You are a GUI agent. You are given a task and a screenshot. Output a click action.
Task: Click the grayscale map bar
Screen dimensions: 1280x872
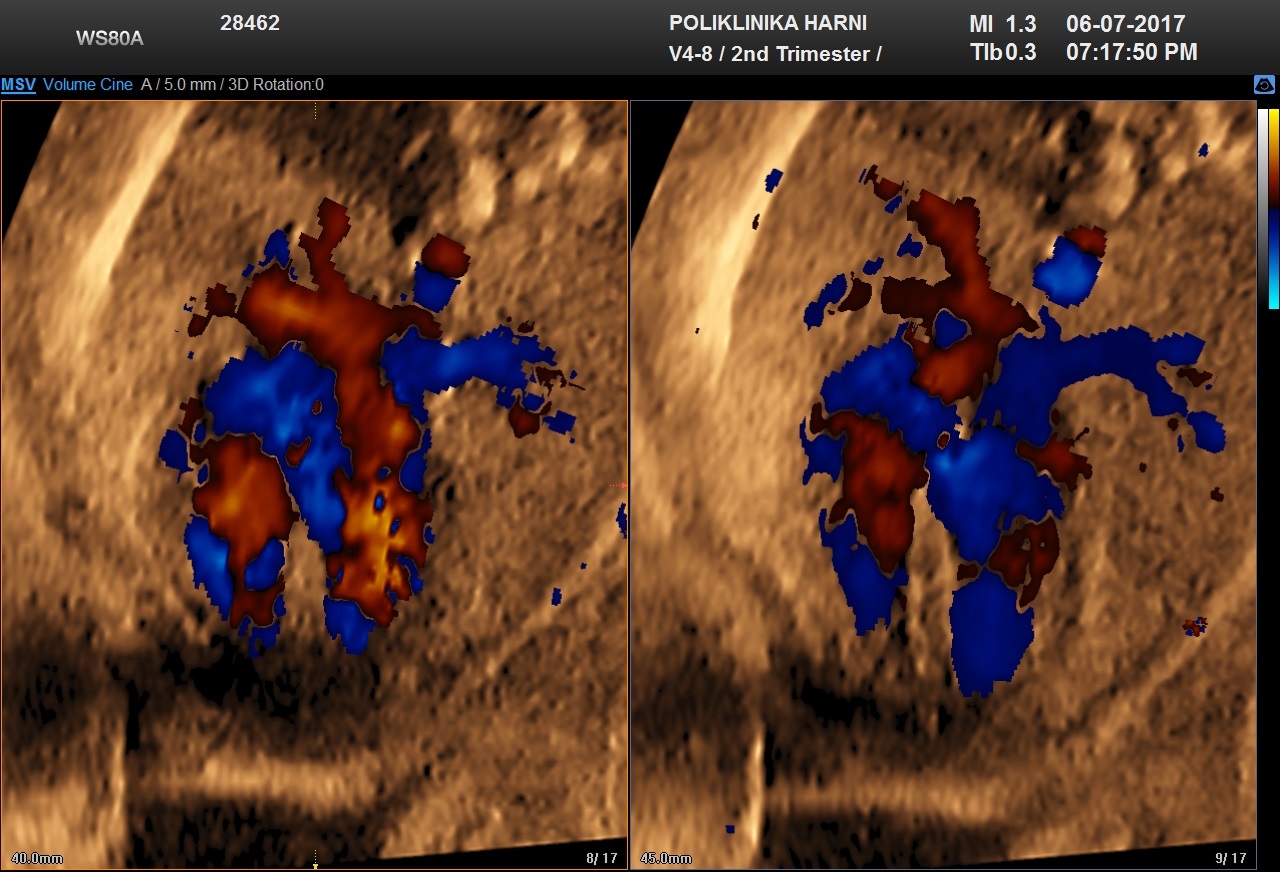[1262, 208]
